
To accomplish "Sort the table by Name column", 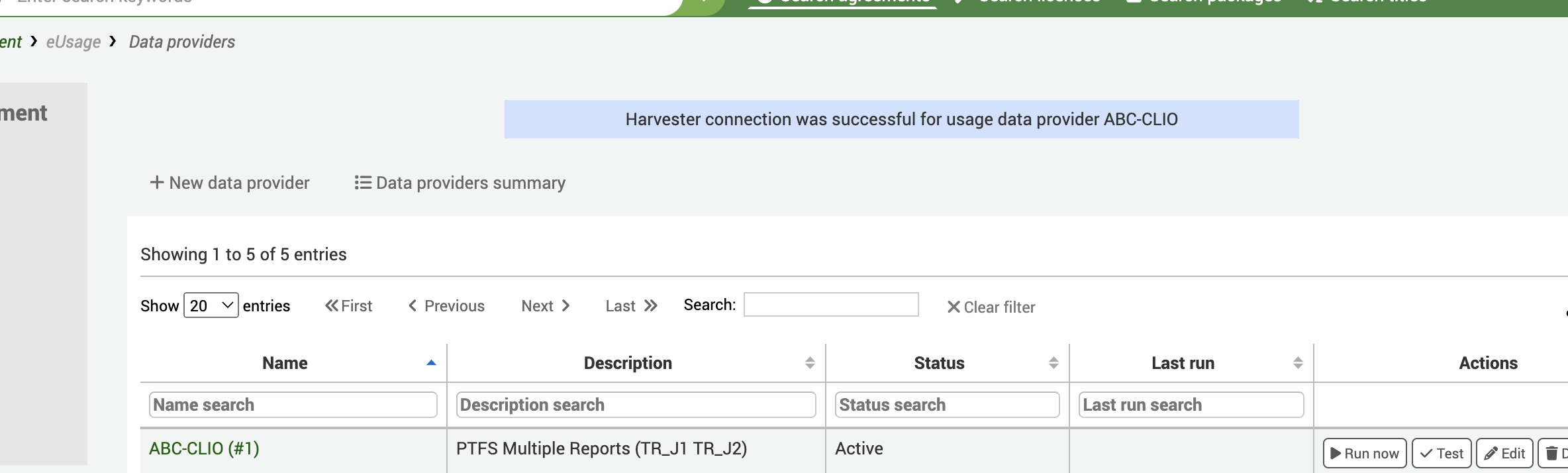I will (x=285, y=363).
